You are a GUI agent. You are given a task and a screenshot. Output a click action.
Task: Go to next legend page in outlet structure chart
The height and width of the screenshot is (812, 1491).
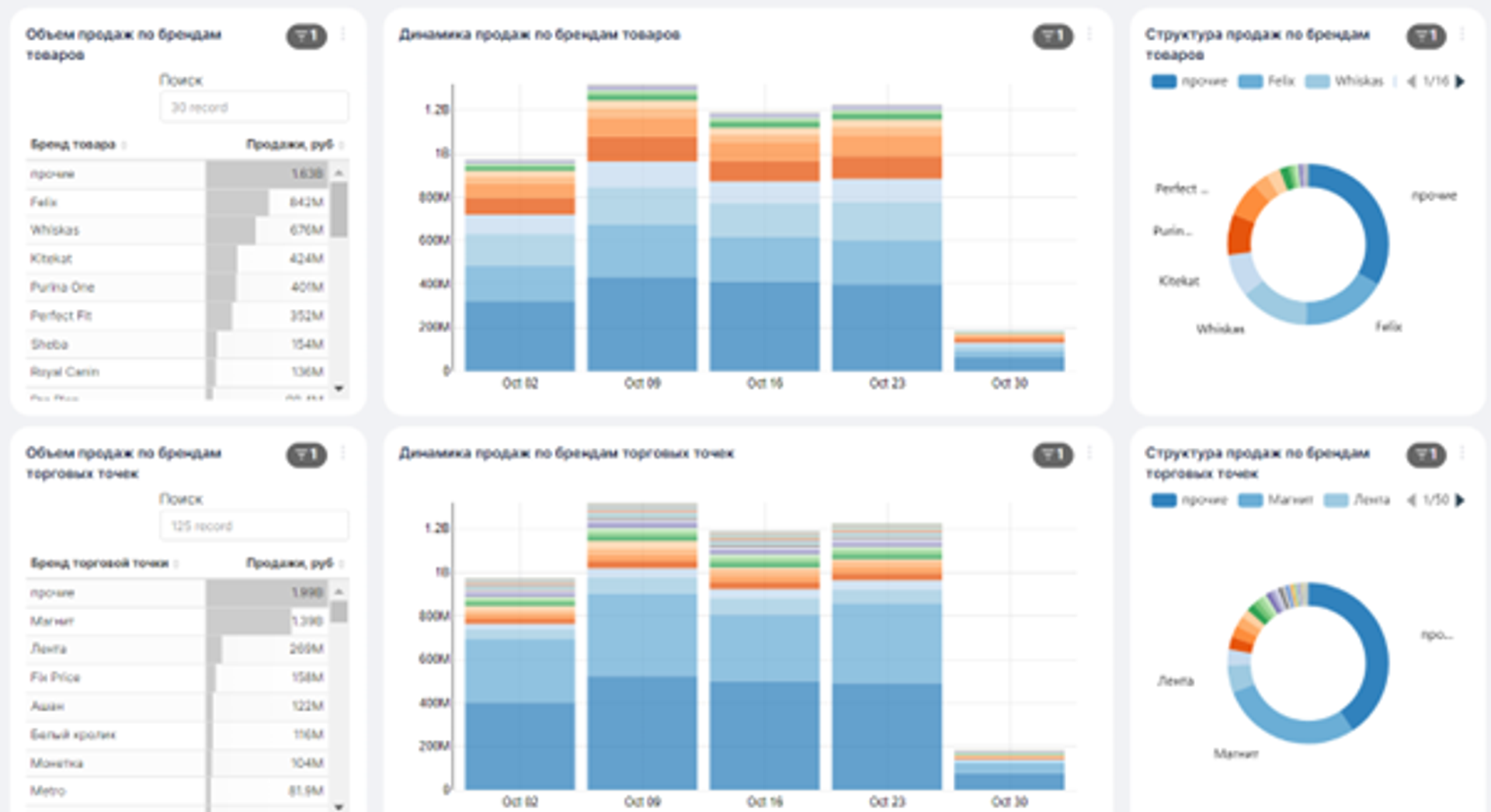(1460, 500)
